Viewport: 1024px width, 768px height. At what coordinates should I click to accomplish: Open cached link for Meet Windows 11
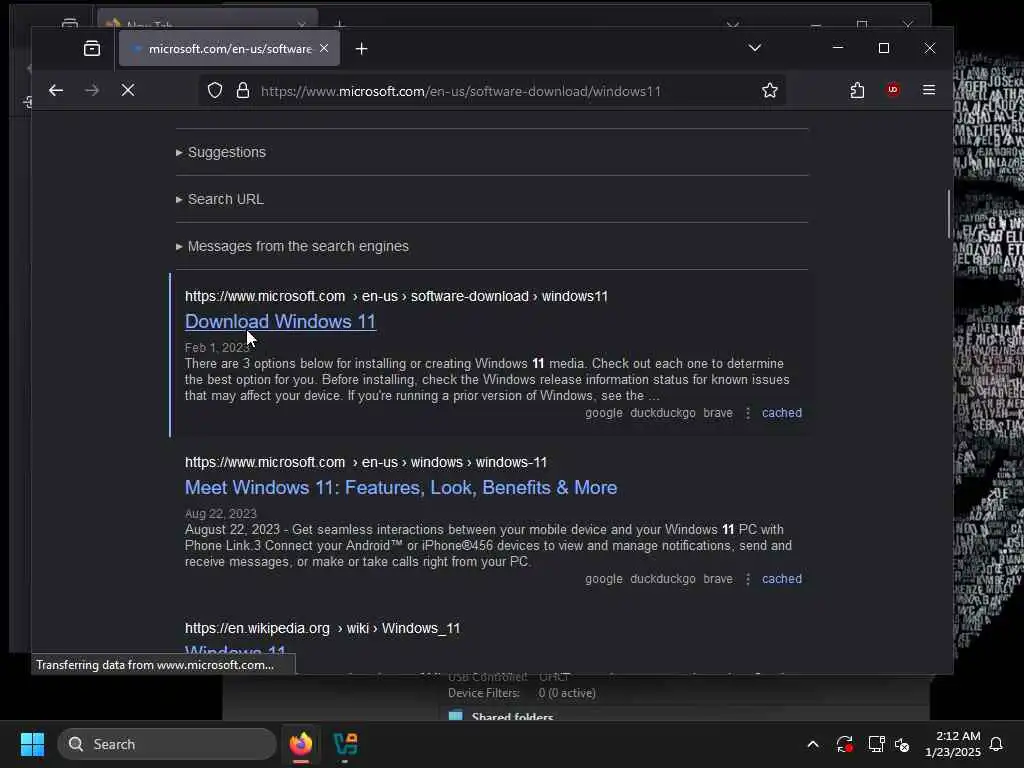[782, 579]
